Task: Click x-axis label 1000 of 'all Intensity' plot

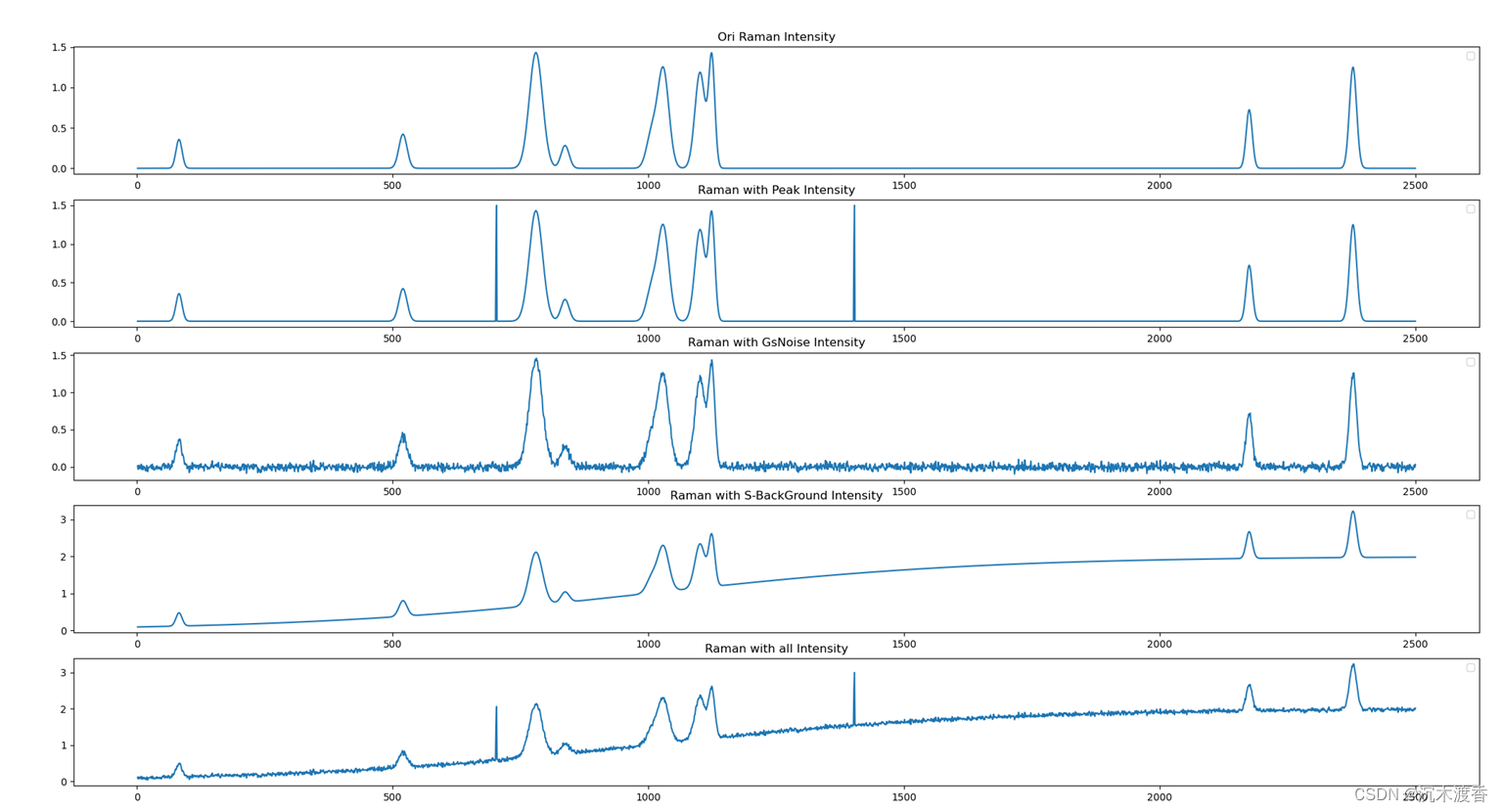Action: click(648, 797)
